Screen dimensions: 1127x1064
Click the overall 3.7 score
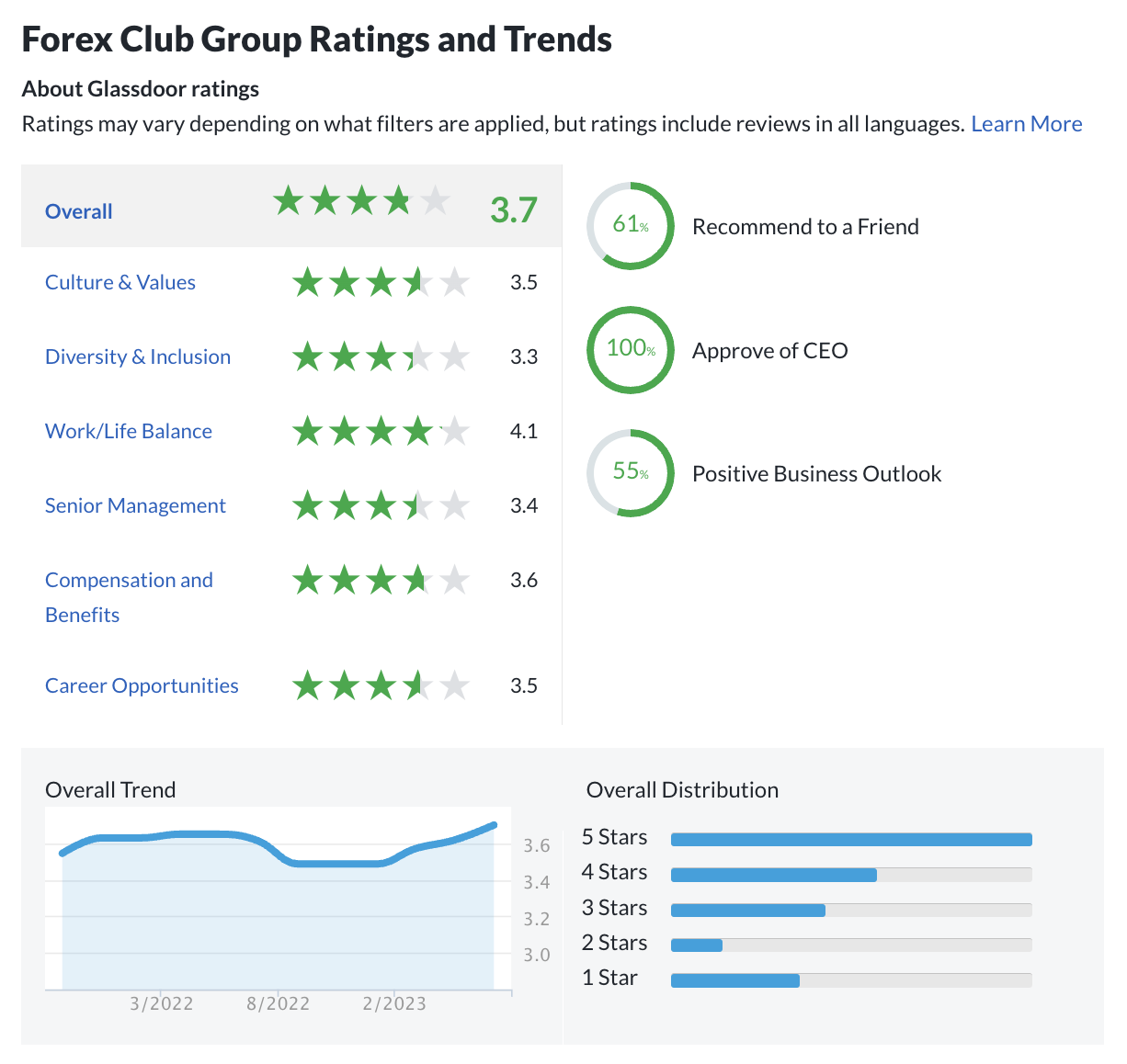click(x=514, y=210)
